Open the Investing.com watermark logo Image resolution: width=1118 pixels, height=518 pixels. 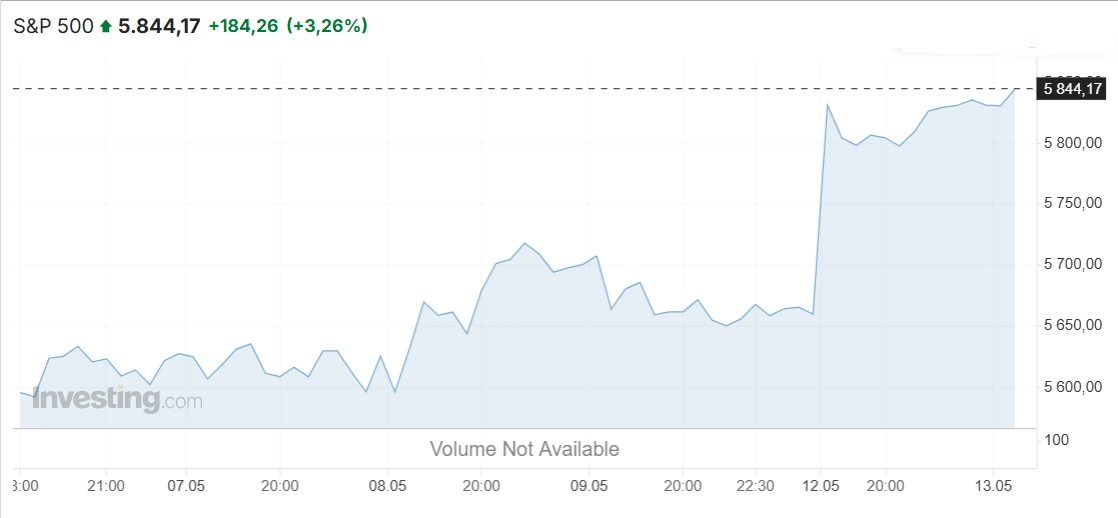point(118,400)
